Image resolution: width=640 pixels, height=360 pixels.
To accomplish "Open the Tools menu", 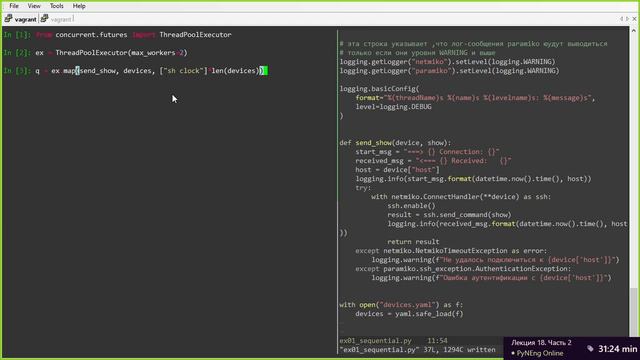I will (56, 6).
